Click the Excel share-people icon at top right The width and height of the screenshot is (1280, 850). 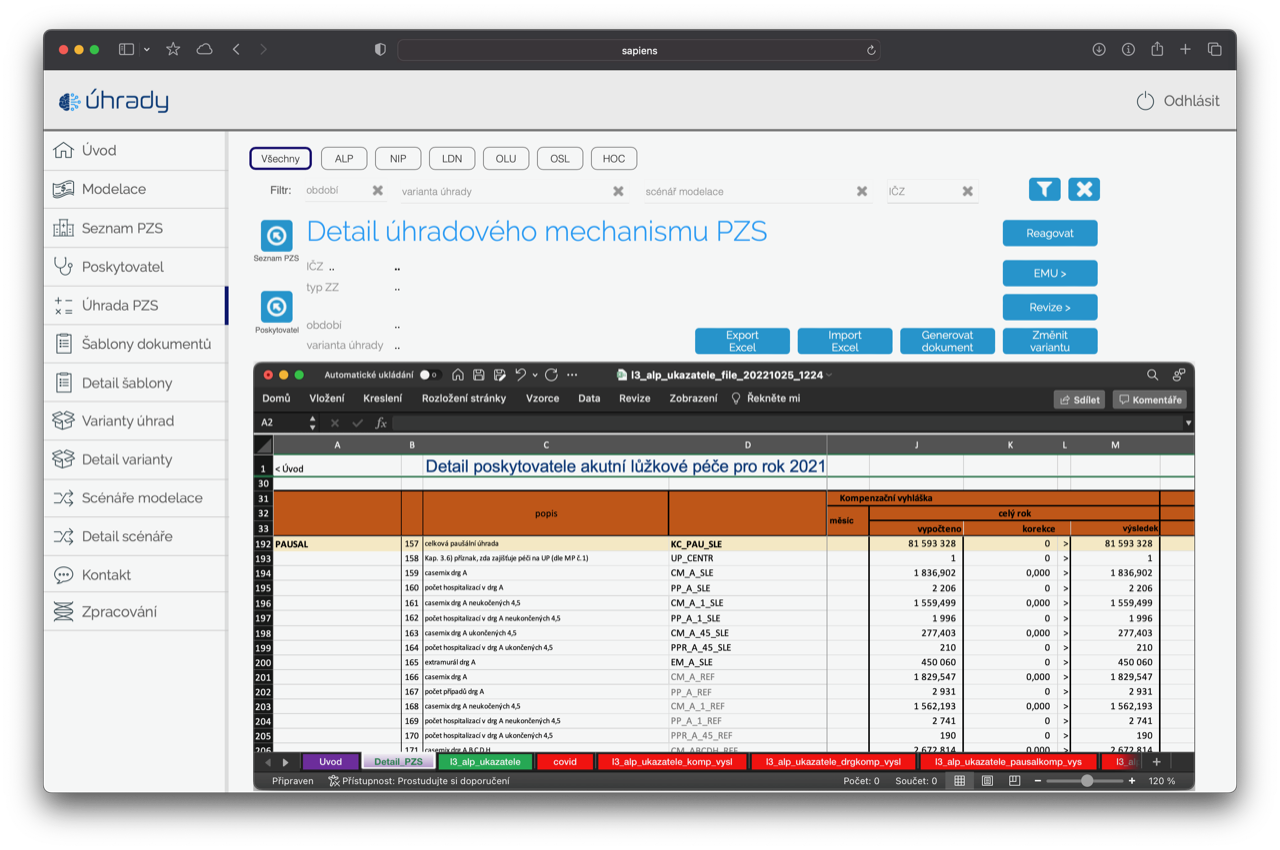(1178, 375)
